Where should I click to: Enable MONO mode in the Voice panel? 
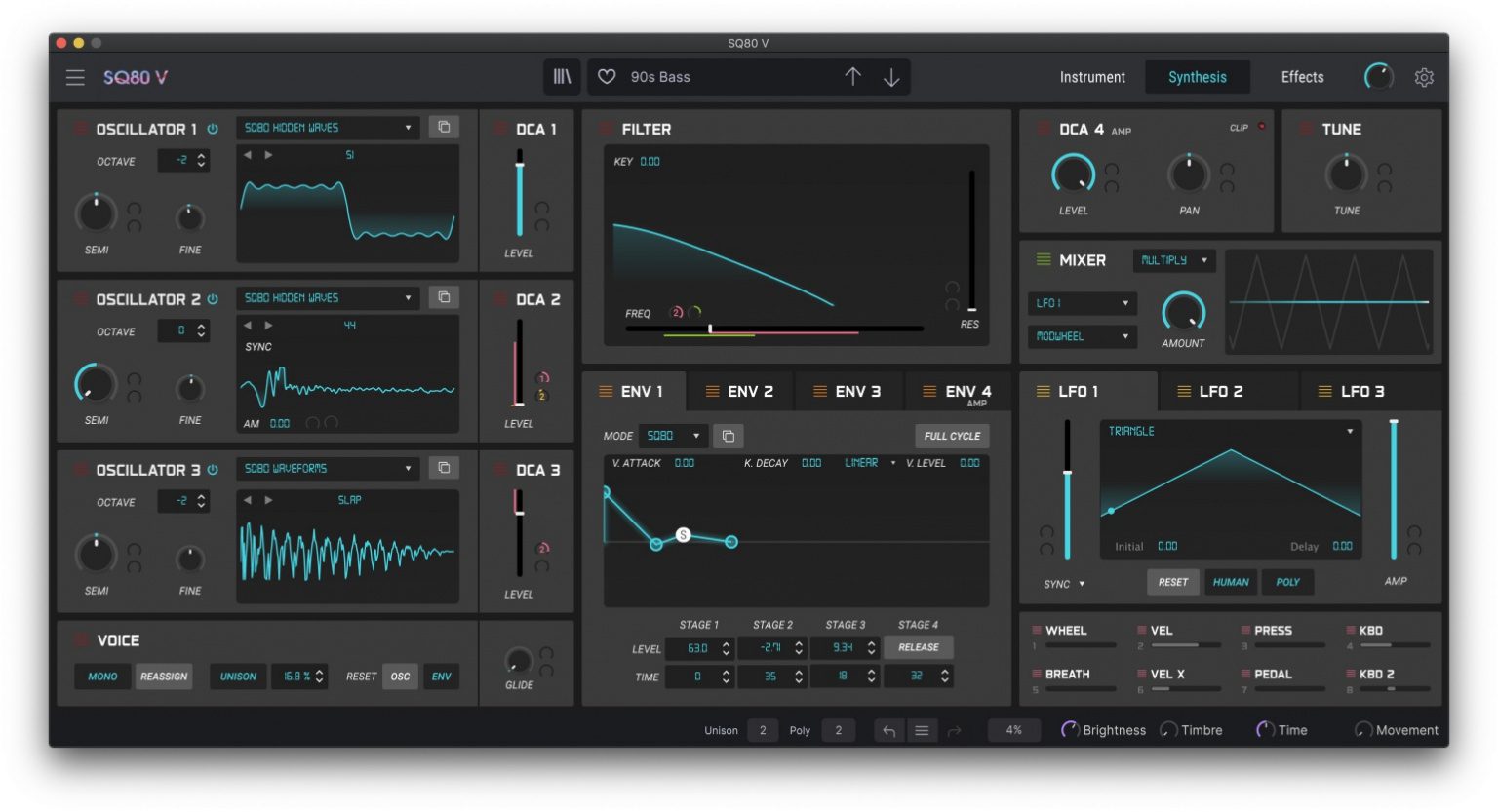101,676
